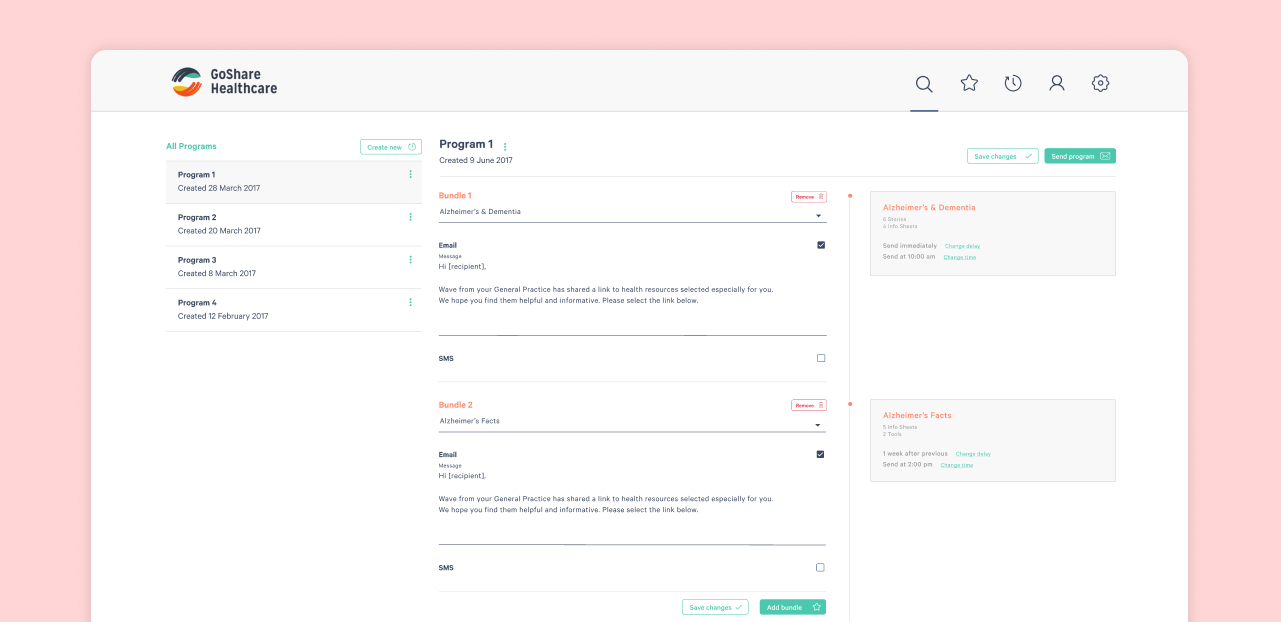Remove Bundle 2
The image size is (1281, 622).
[809, 405]
